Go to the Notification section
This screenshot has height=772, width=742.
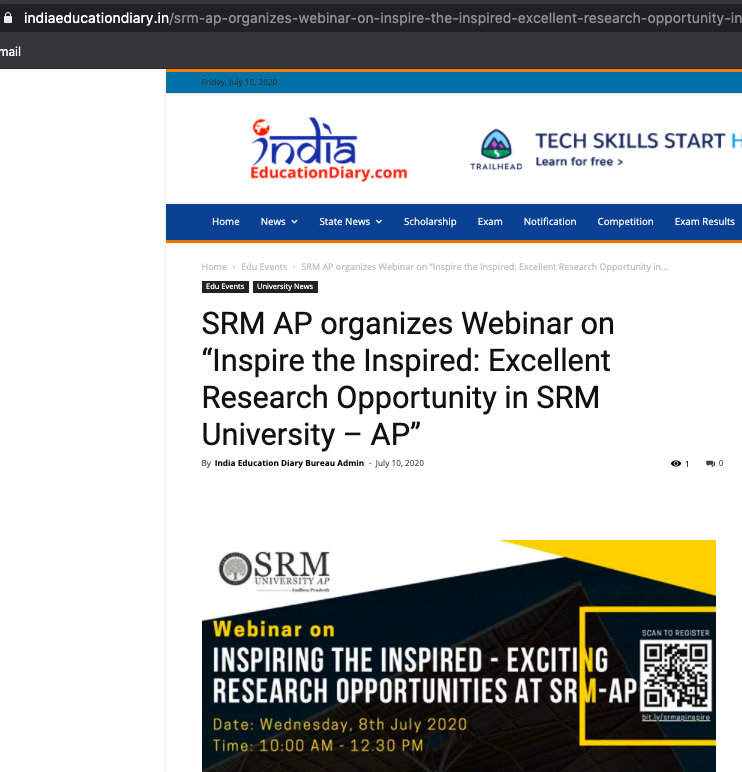[550, 222]
